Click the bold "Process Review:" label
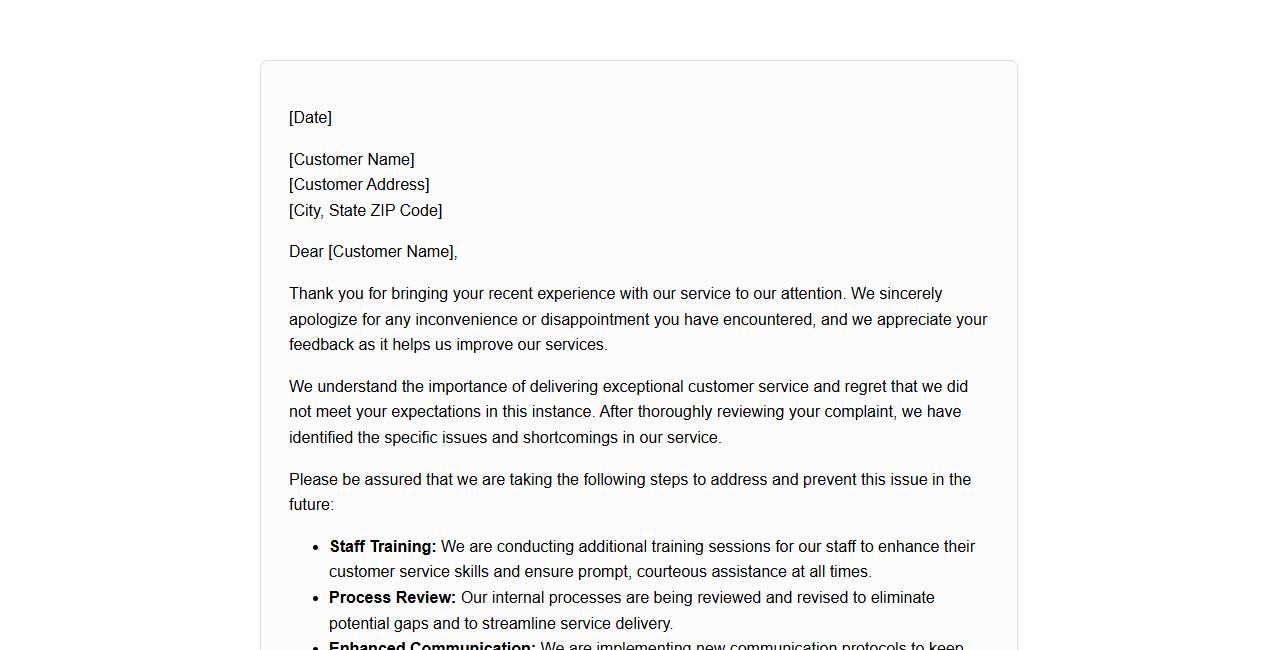Image resolution: width=1278 pixels, height=650 pixels. pos(392,598)
